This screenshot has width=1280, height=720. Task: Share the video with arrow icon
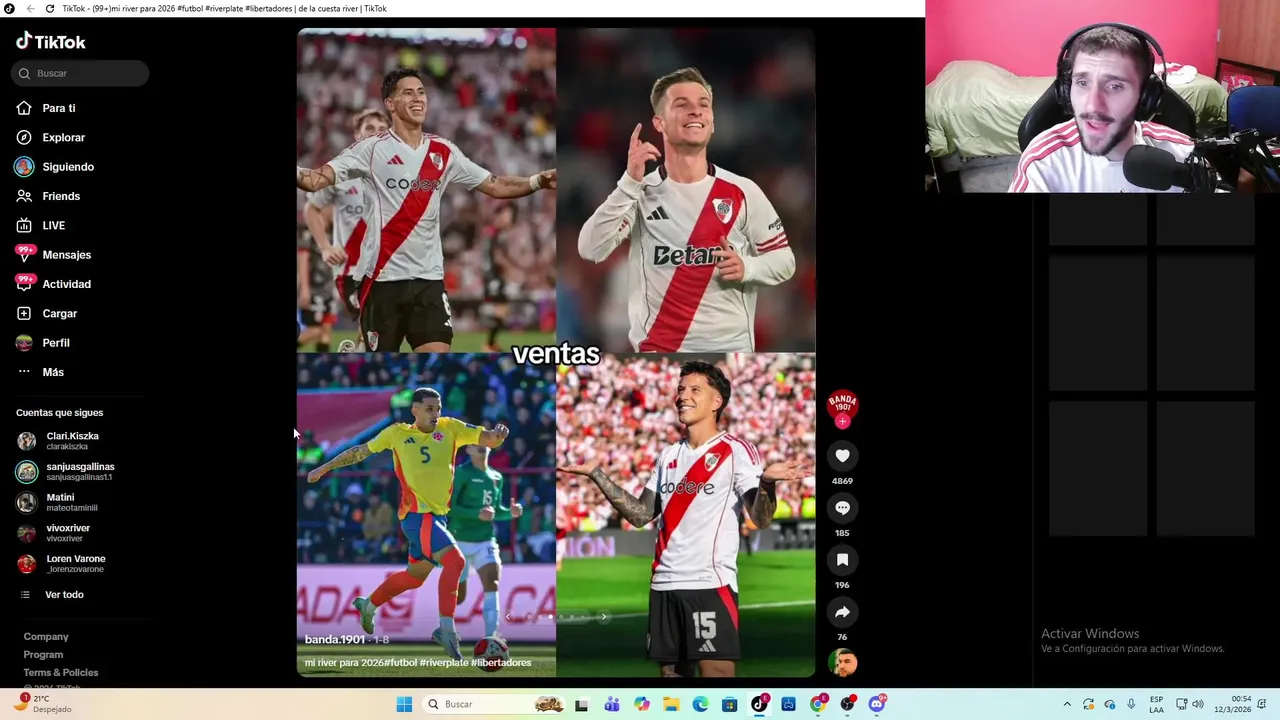coord(842,612)
